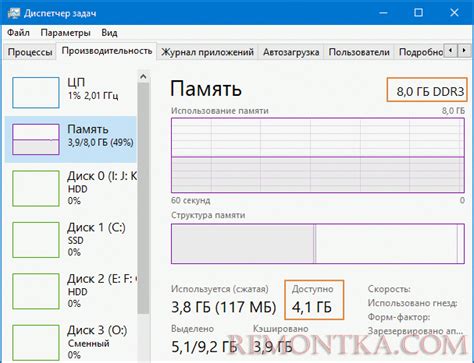Open the Параметры menu

coord(65,33)
